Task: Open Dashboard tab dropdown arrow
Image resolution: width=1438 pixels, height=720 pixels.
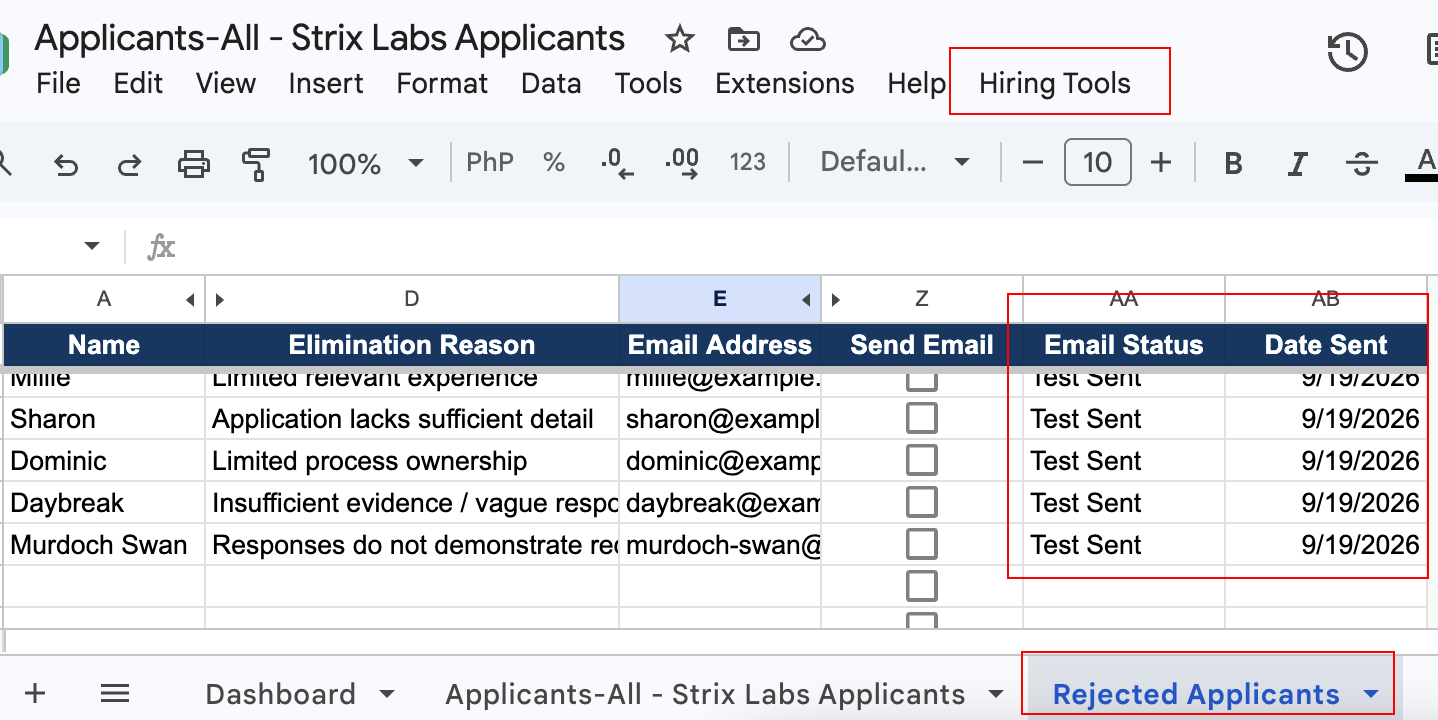Action: (387, 694)
